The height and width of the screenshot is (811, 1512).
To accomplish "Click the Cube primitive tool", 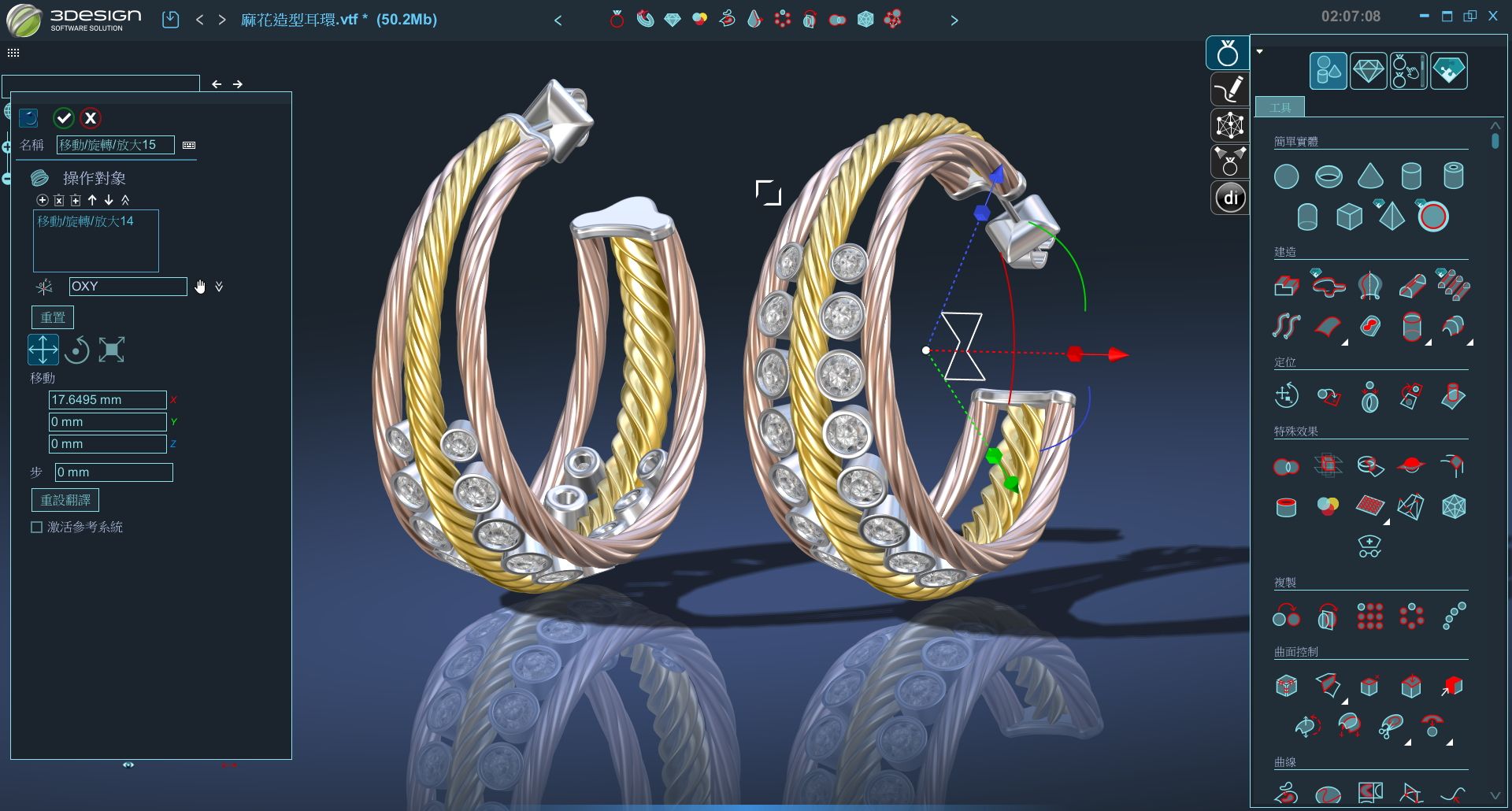I will pyautogui.click(x=1349, y=216).
